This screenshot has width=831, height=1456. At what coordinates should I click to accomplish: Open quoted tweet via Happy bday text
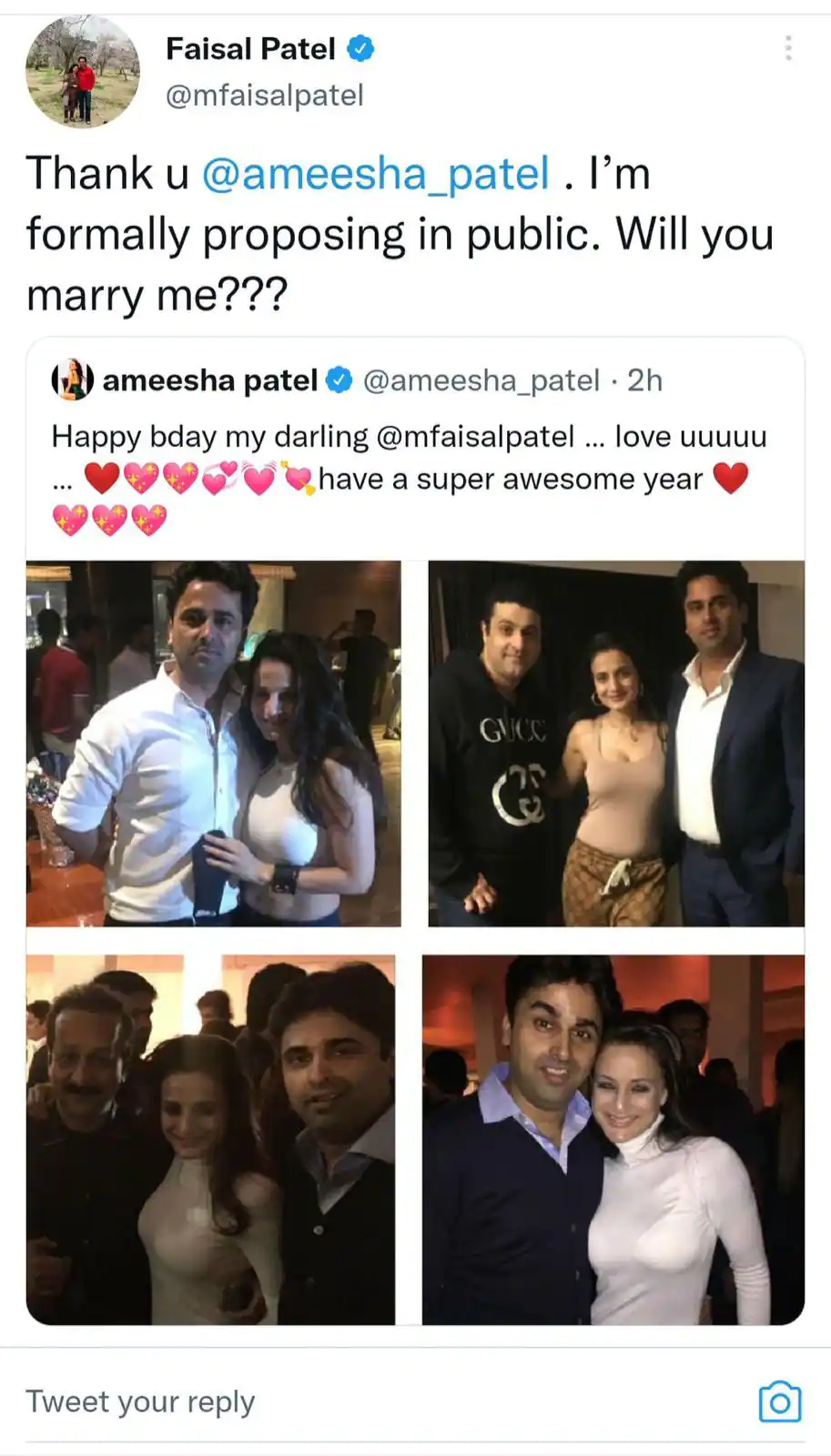tap(209, 437)
